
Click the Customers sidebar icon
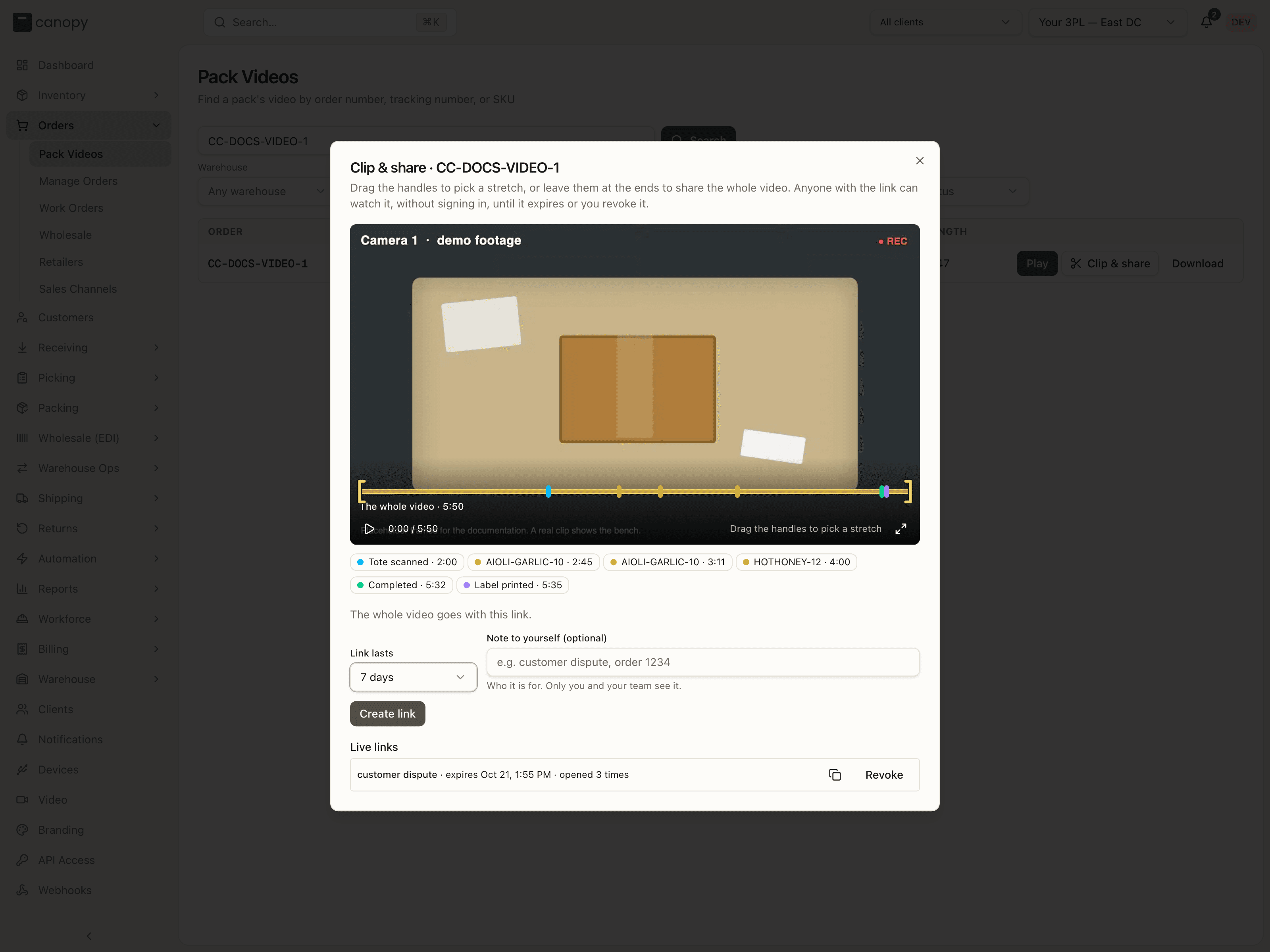click(x=22, y=317)
